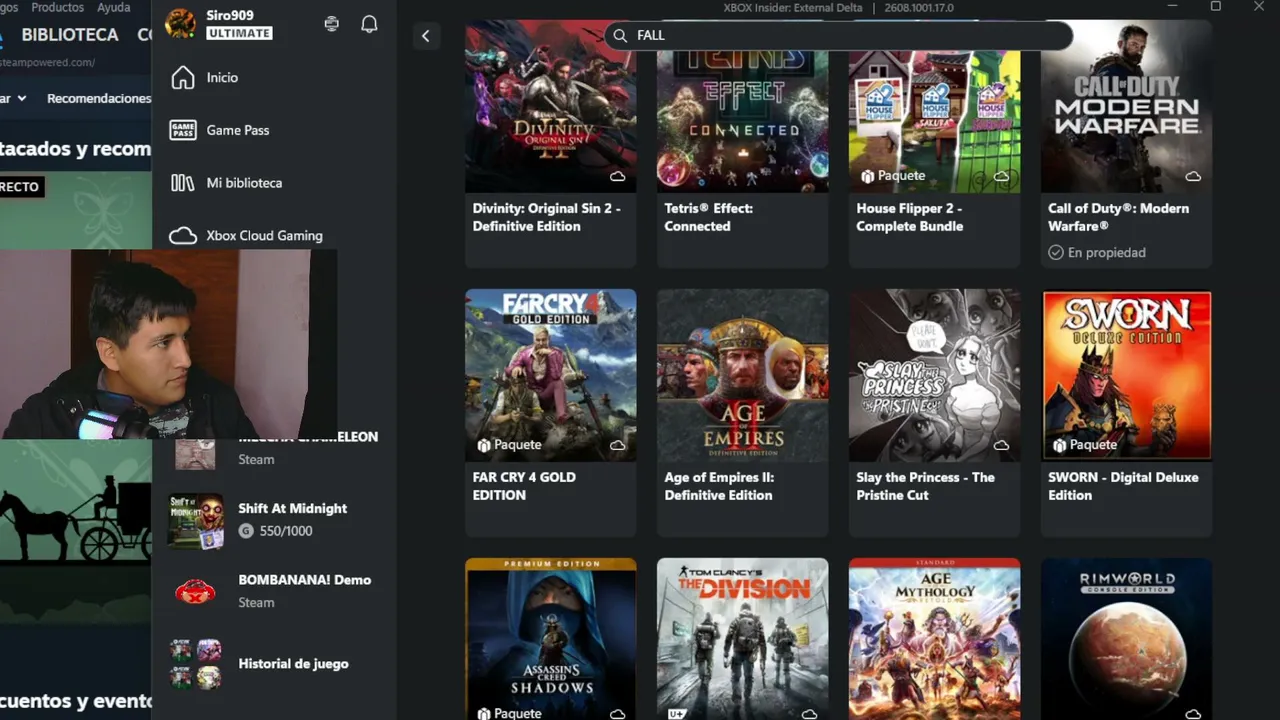This screenshot has height=720, width=1280.
Task: Open the SWORN Deluxe Edition cover
Action: tap(1126, 375)
